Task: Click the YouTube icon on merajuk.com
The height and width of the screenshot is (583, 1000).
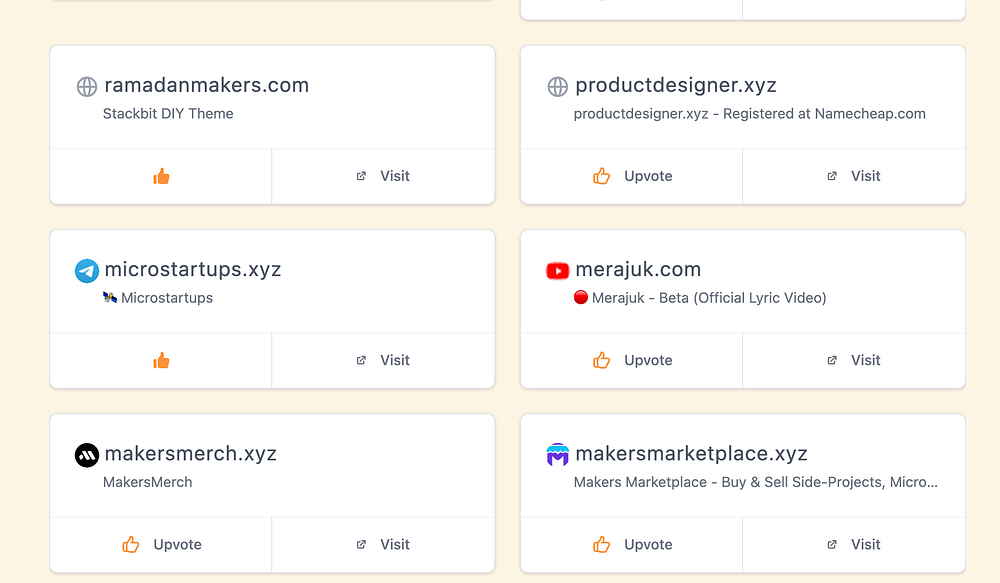Action: [x=558, y=271]
